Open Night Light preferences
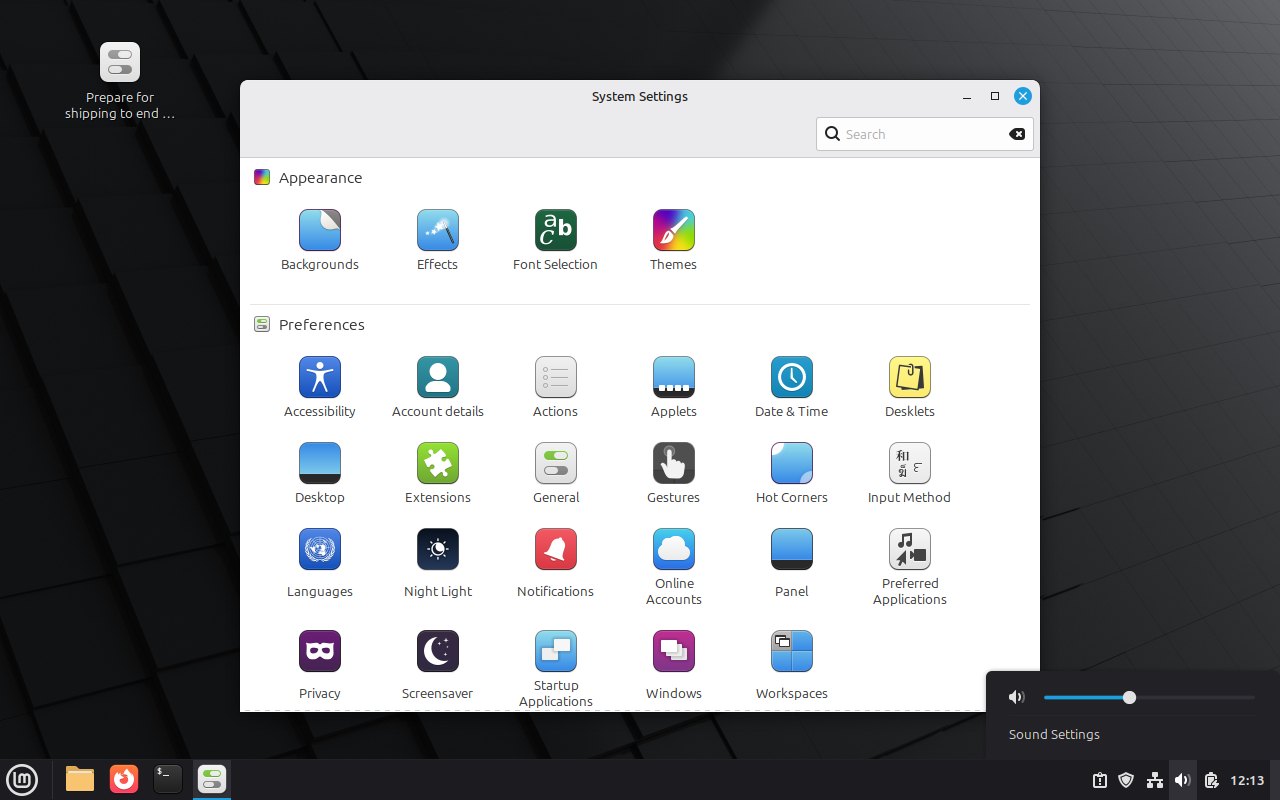This screenshot has height=800, width=1280. point(438,563)
